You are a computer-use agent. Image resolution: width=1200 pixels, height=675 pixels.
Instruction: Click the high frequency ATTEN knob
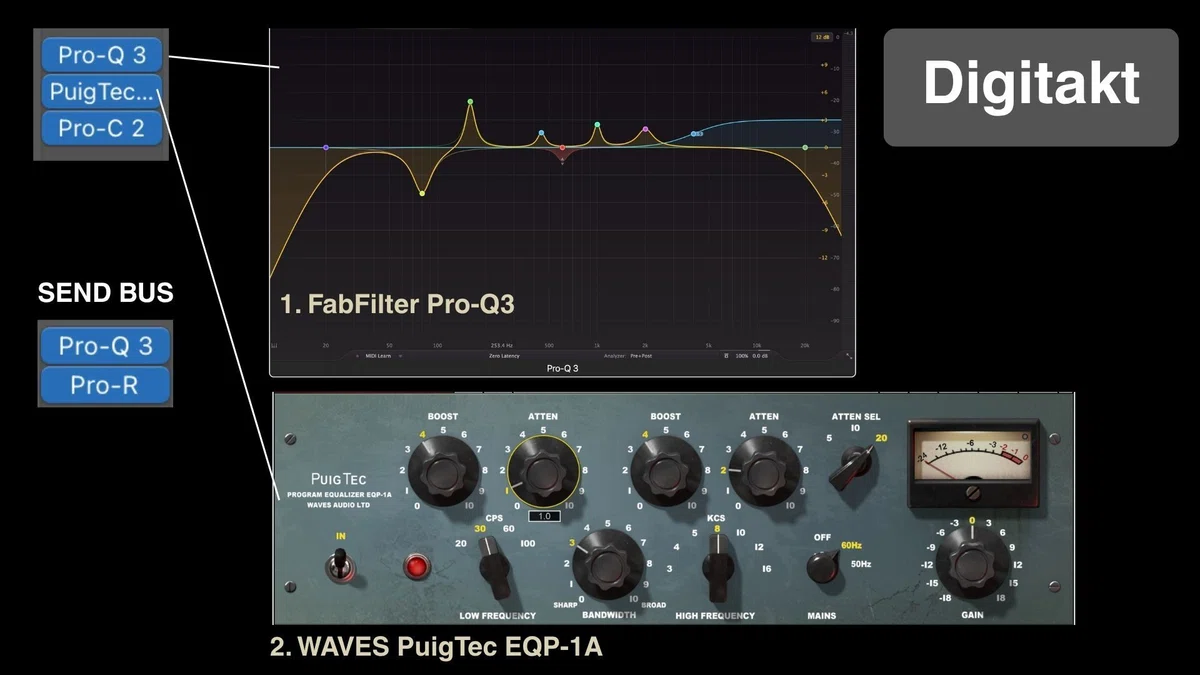click(764, 469)
